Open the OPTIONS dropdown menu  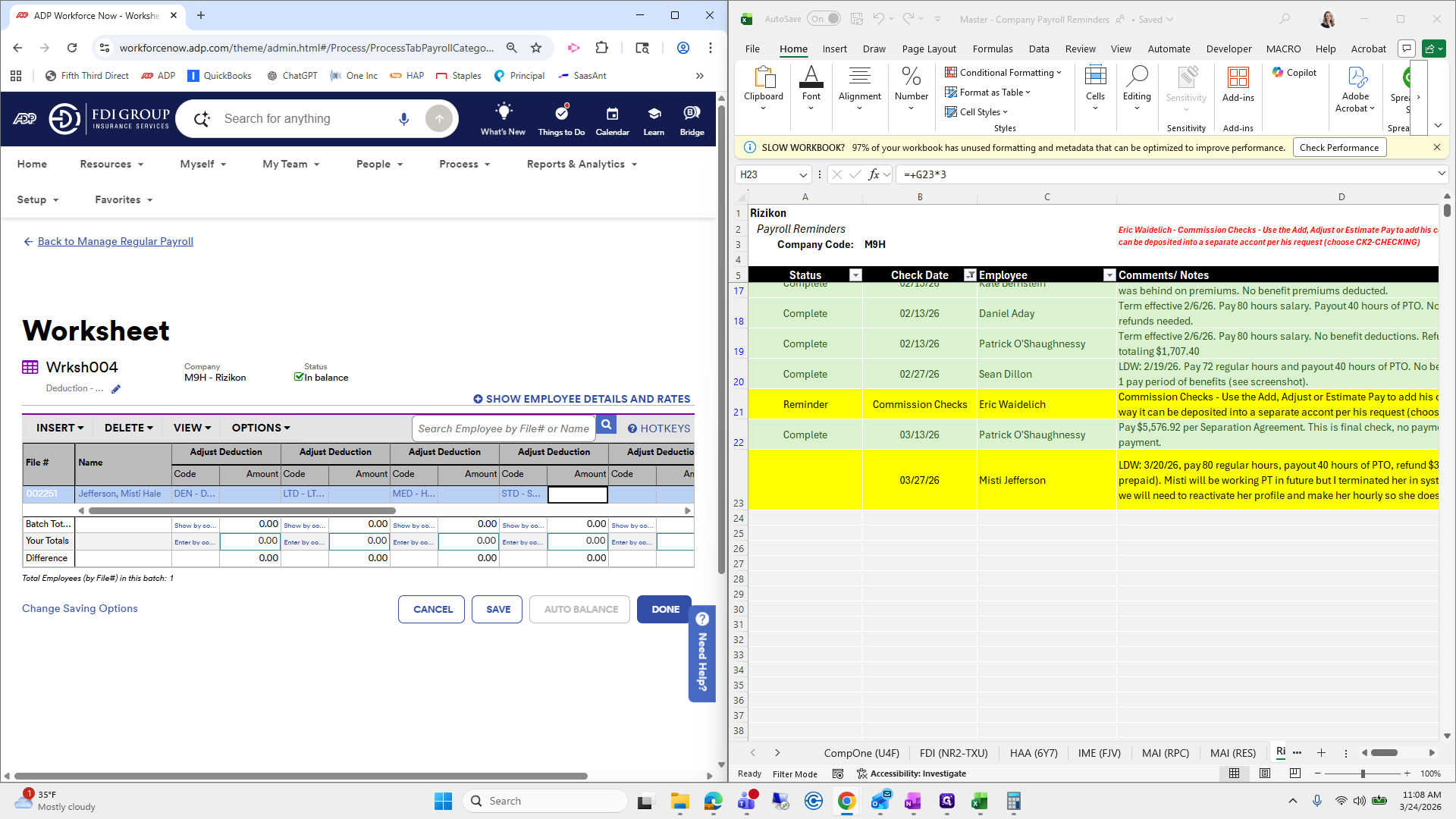(x=261, y=428)
